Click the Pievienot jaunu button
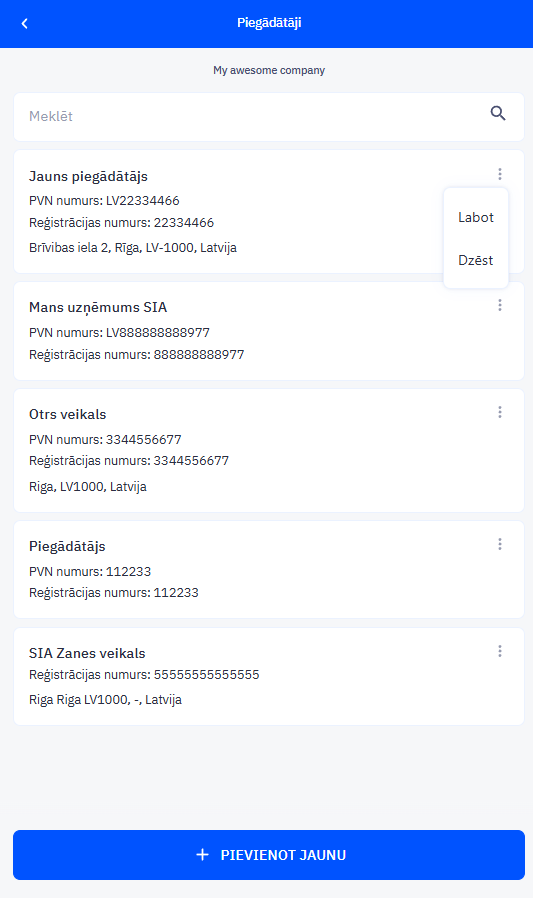Viewport: 533px width, 898px height. click(269, 855)
